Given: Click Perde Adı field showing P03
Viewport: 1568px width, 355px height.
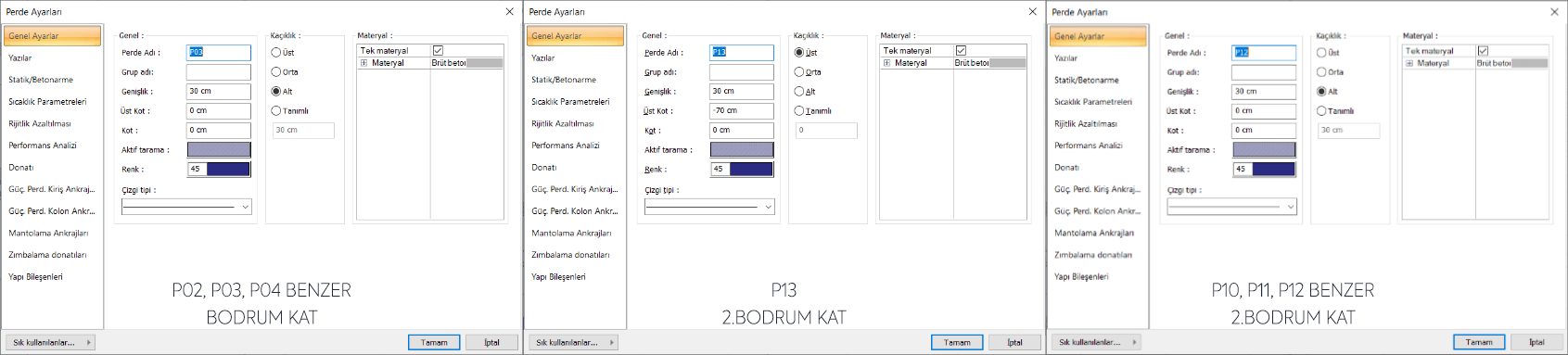Looking at the screenshot, I should (219, 53).
